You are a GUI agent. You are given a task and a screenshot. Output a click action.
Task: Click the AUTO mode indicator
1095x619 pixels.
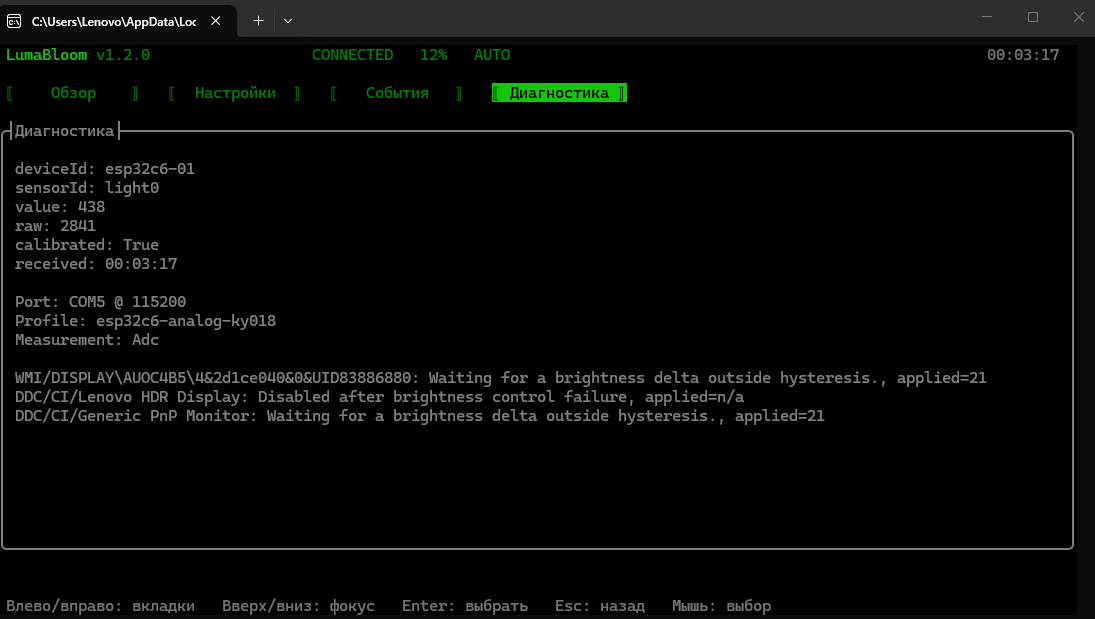pyautogui.click(x=492, y=55)
